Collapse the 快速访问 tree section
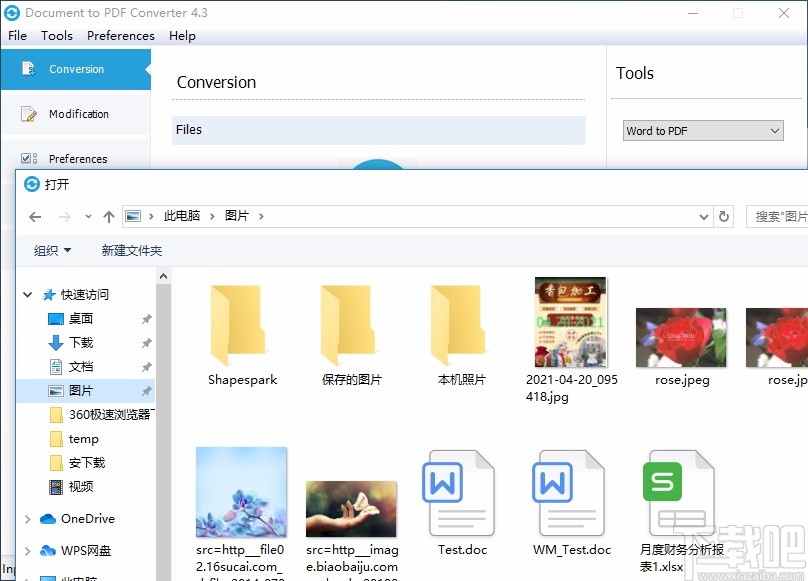This screenshot has width=808, height=581. point(27,294)
